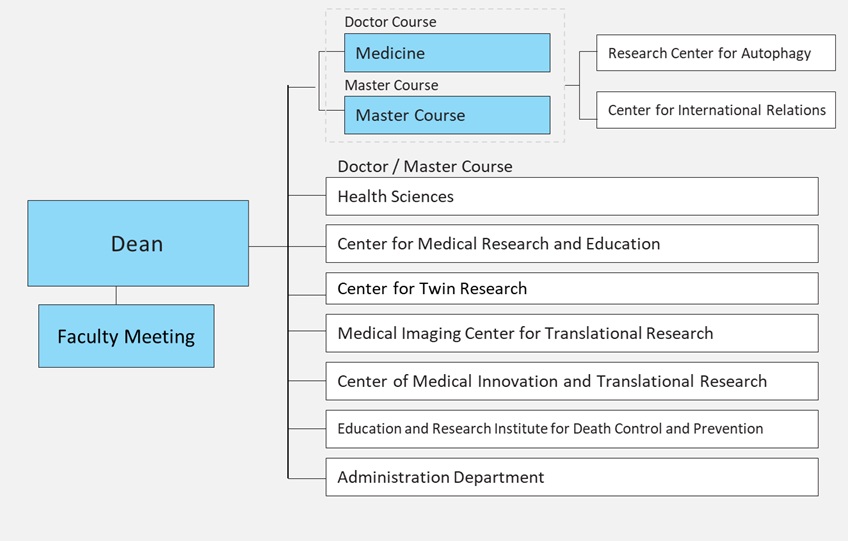Click the Doctor / Master Course heading

424,167
